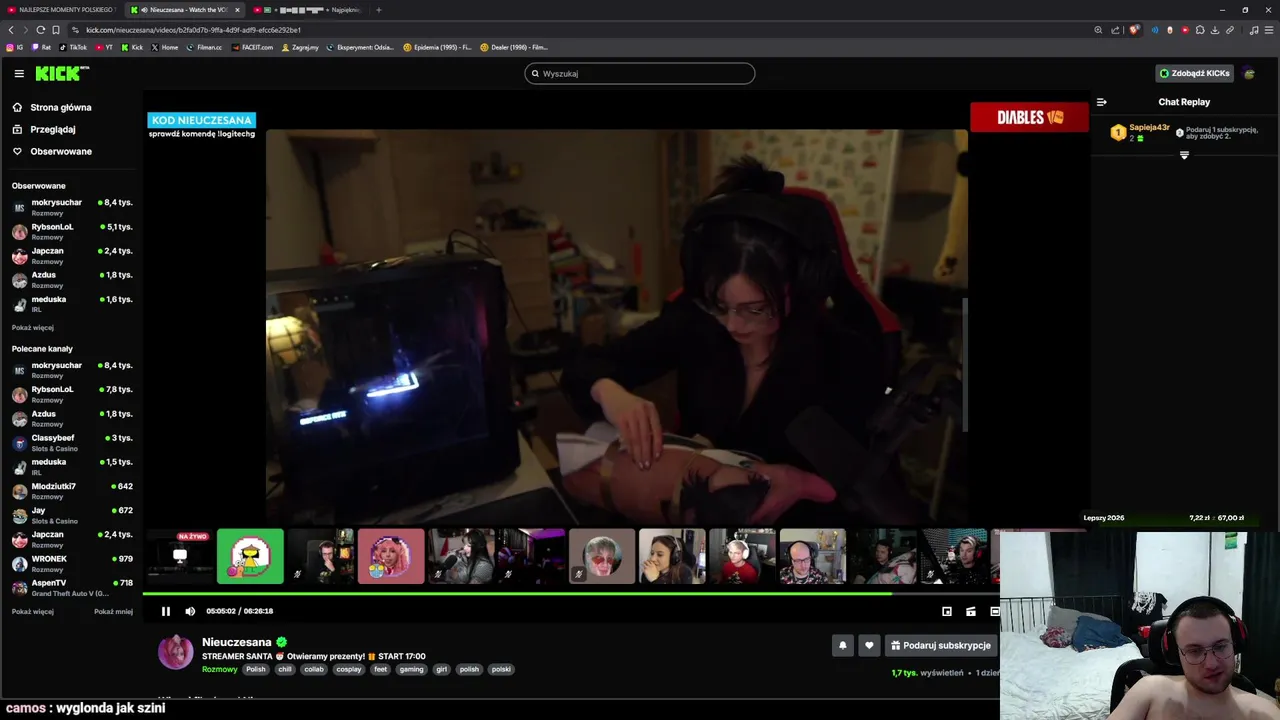
Task: Open Przeglądaj in the sidebar
Action: tap(44, 129)
